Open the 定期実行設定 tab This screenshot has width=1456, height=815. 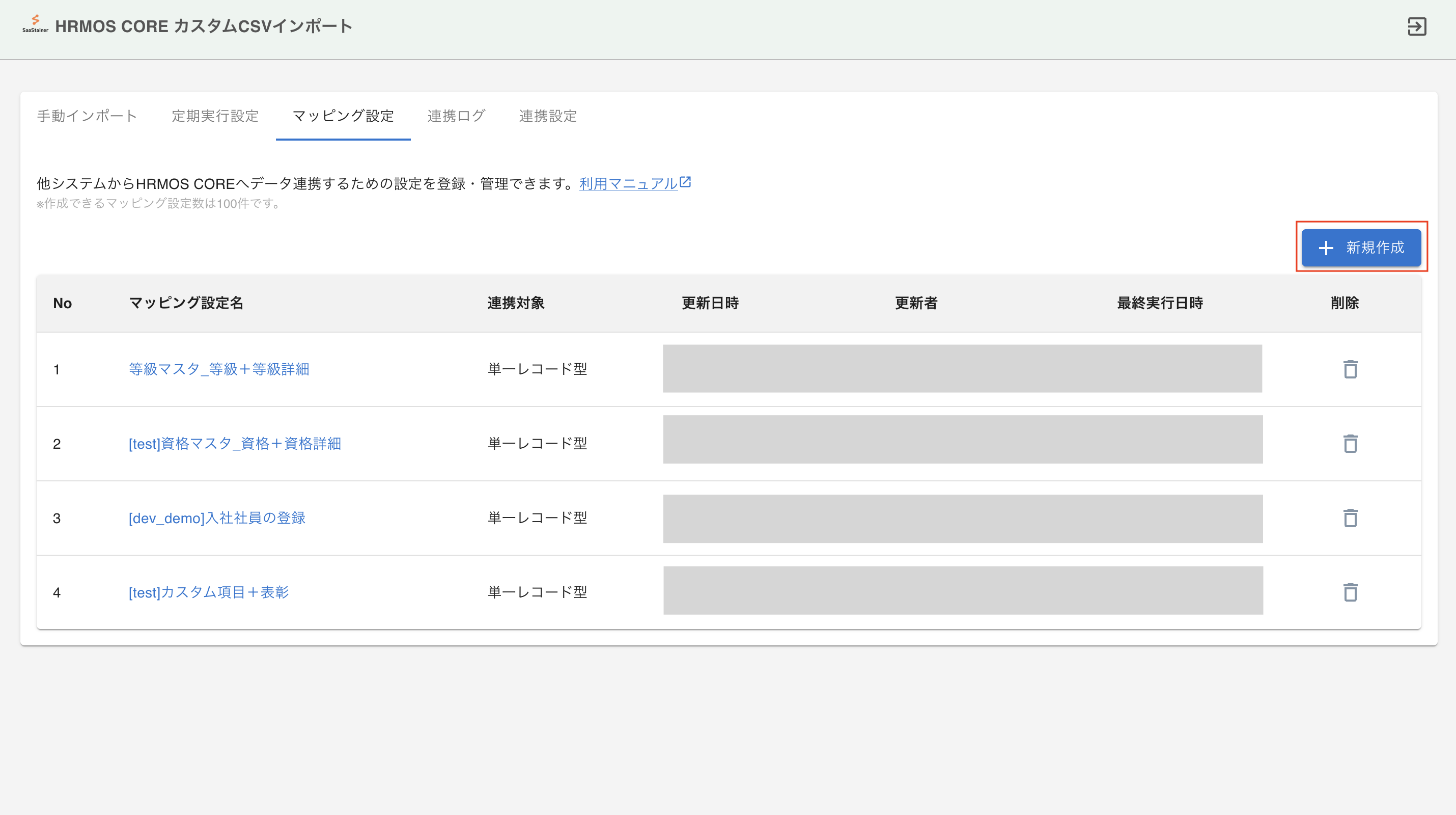click(x=215, y=116)
